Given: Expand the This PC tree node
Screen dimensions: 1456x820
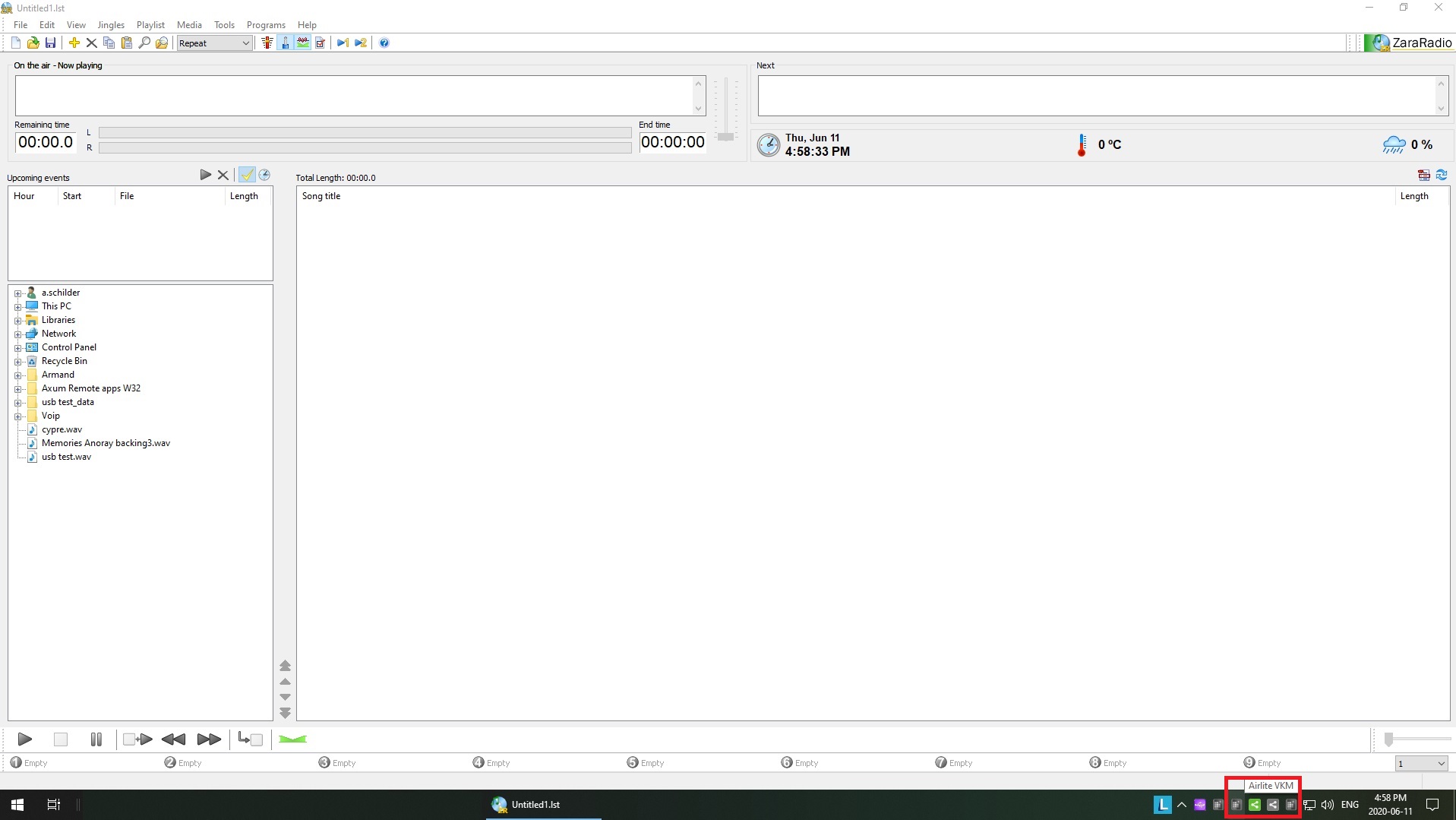Looking at the screenshot, I should pos(17,307).
